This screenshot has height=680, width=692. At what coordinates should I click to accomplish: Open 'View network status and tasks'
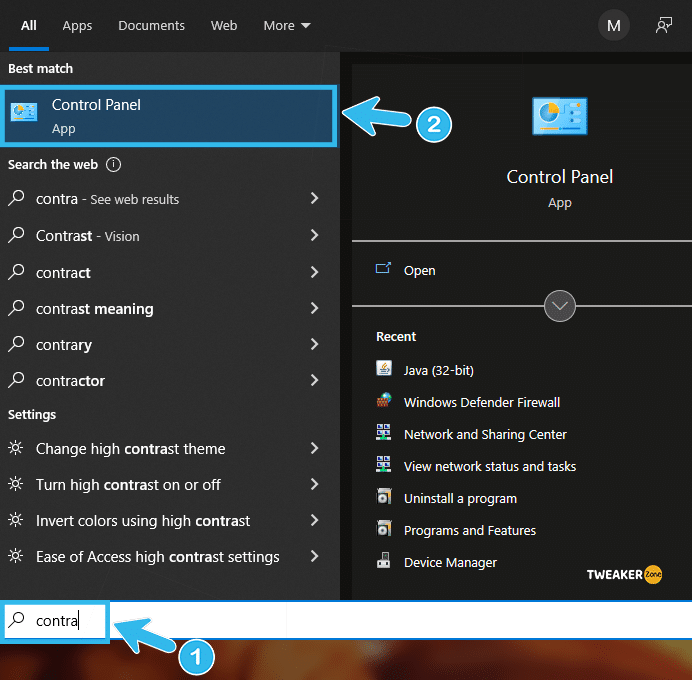pyautogui.click(x=490, y=466)
